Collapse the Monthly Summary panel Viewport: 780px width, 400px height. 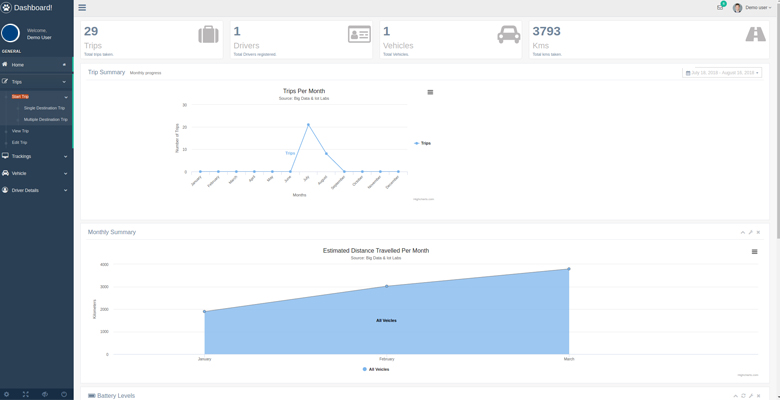tap(743, 232)
